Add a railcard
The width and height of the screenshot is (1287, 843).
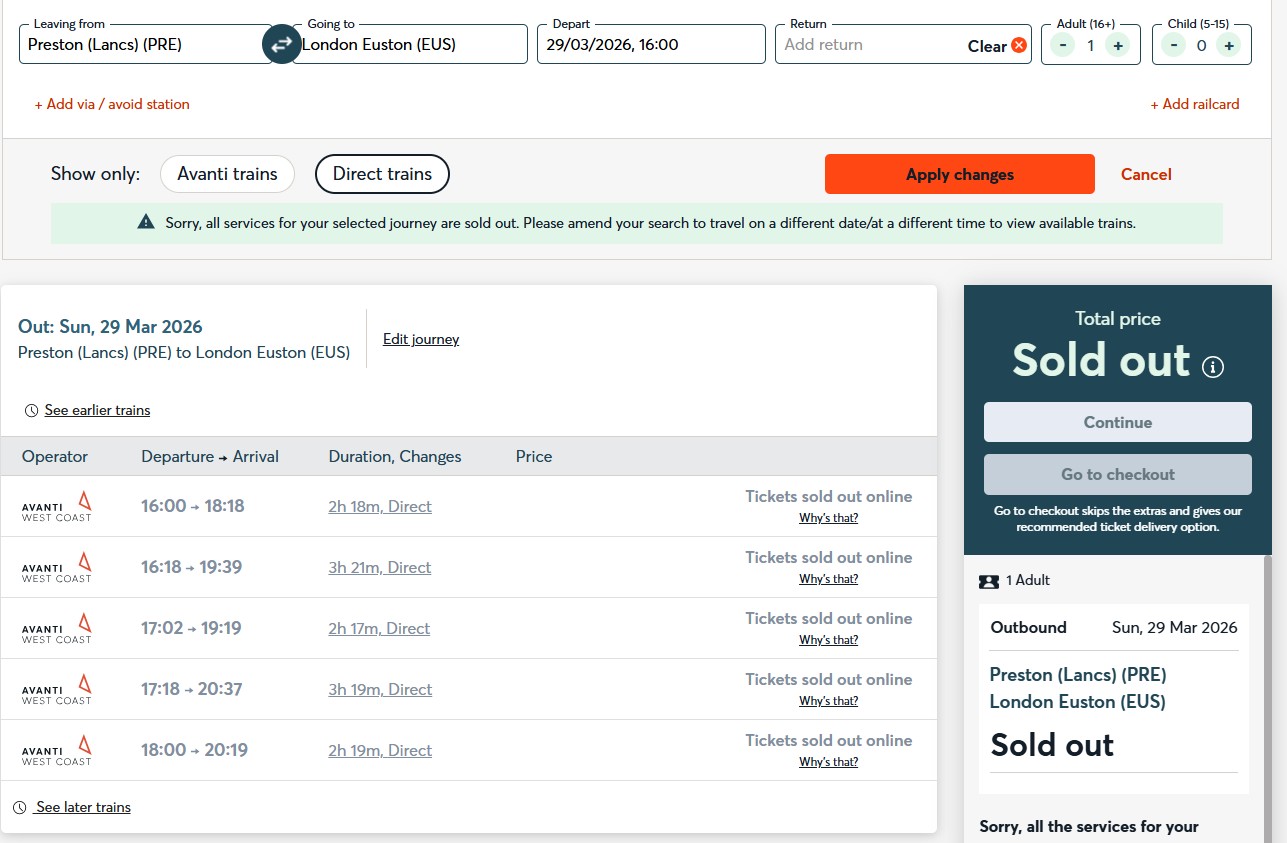click(1194, 104)
